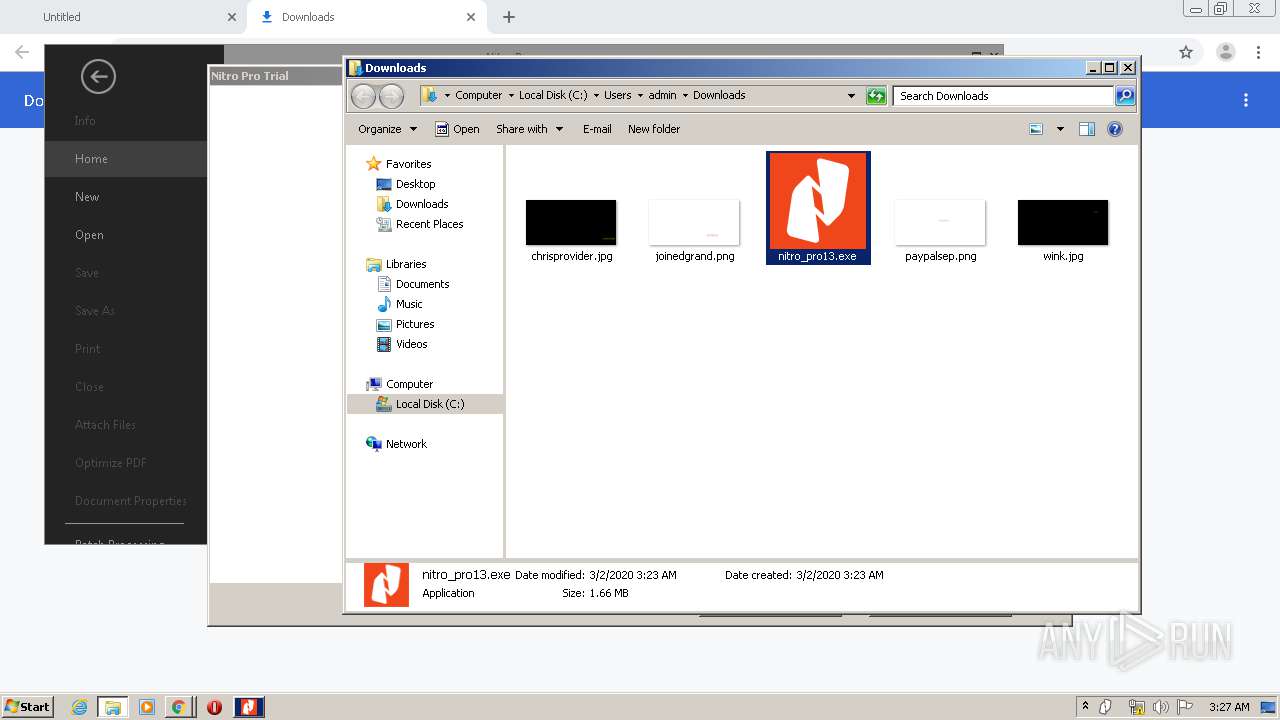Expand the Share with menu
Viewport: 1280px width, 720px height.
point(529,129)
